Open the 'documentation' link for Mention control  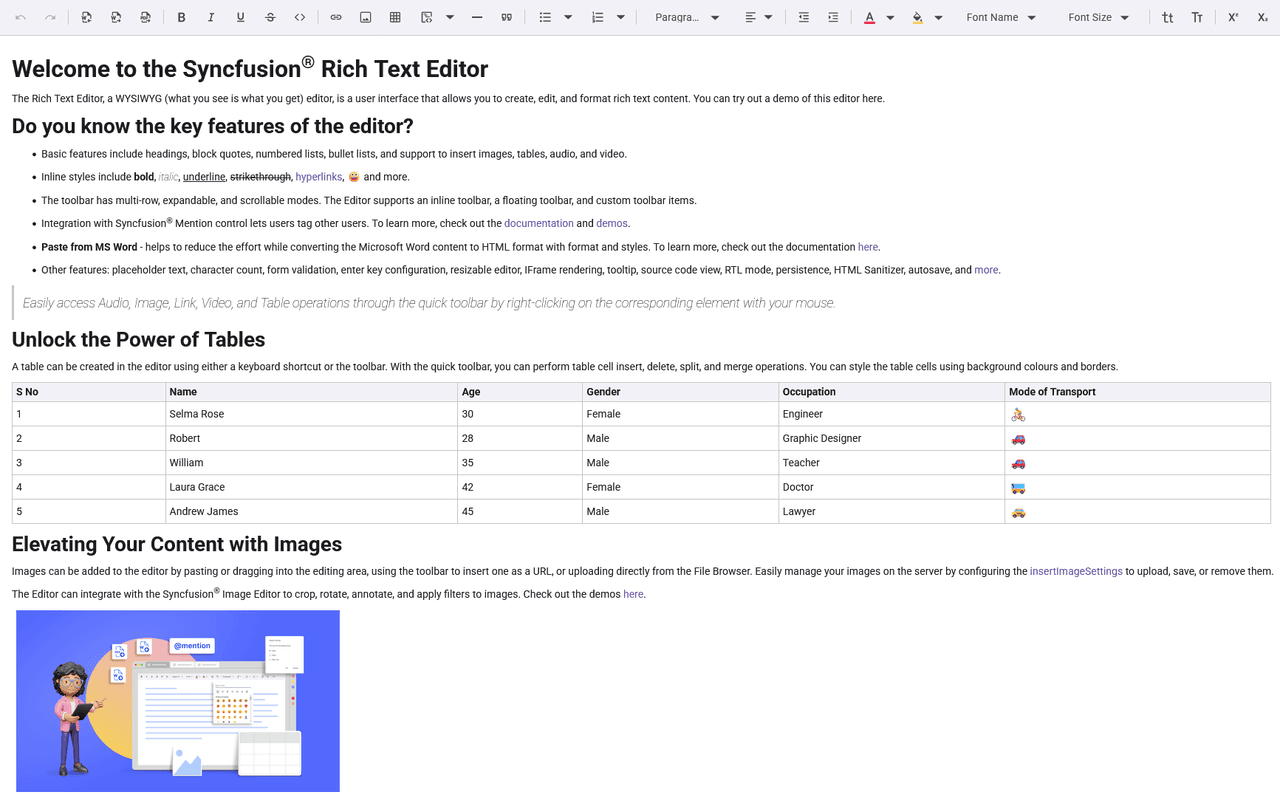[x=539, y=223]
